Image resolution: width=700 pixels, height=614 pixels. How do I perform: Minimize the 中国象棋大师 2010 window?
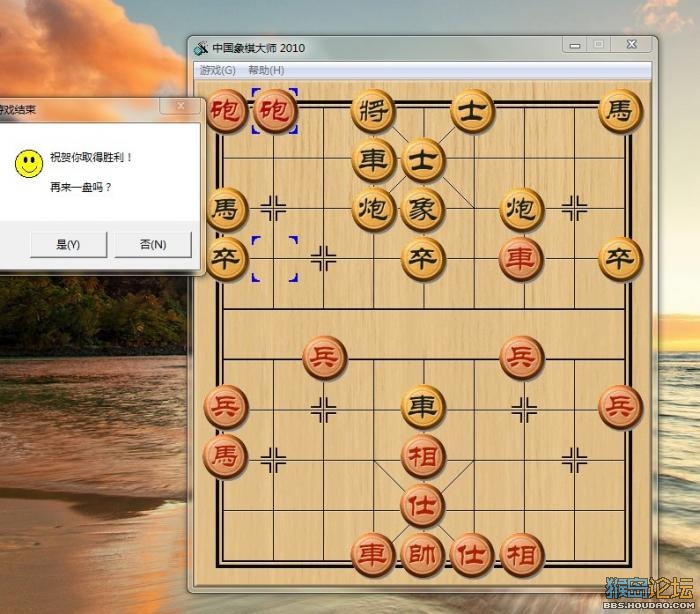tap(575, 45)
